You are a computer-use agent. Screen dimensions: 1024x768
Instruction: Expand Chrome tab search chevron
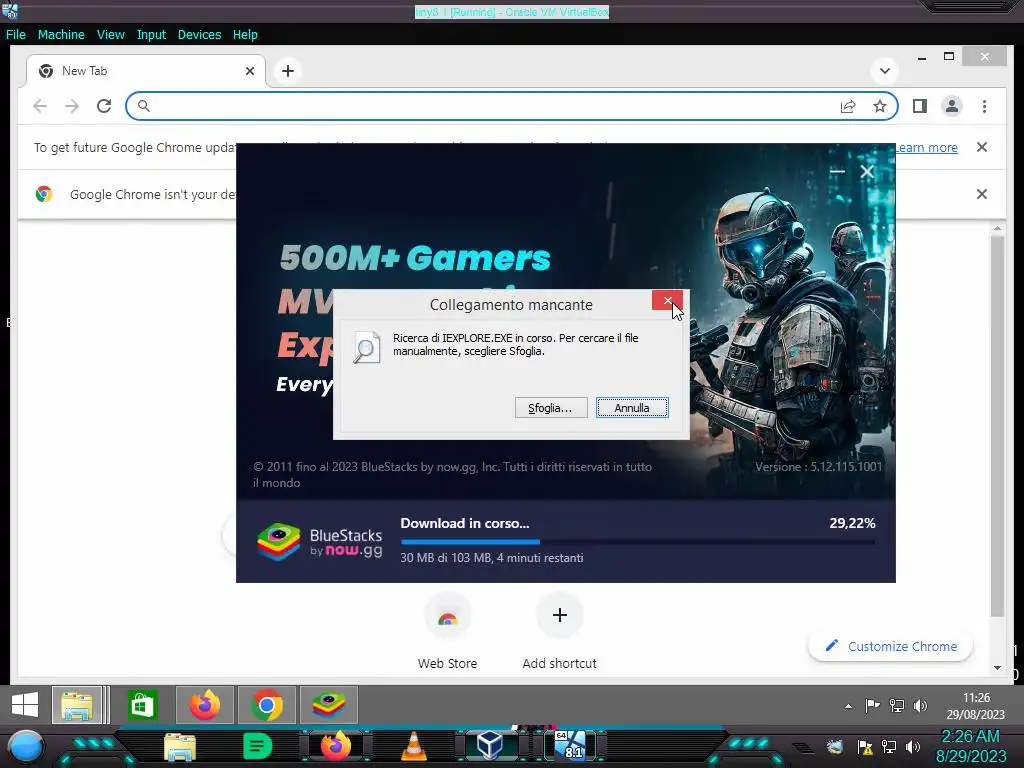click(885, 71)
